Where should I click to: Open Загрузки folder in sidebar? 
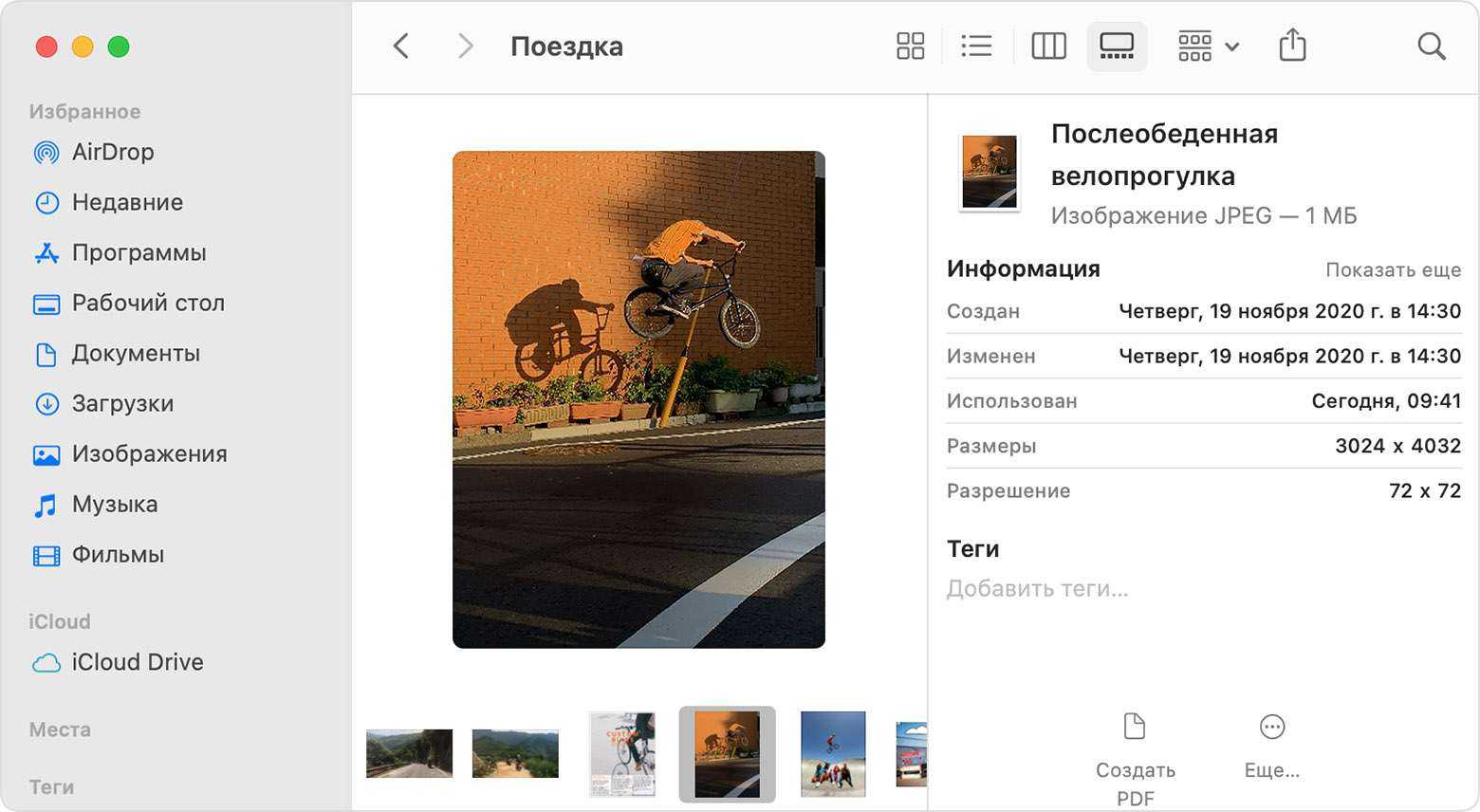(122, 403)
